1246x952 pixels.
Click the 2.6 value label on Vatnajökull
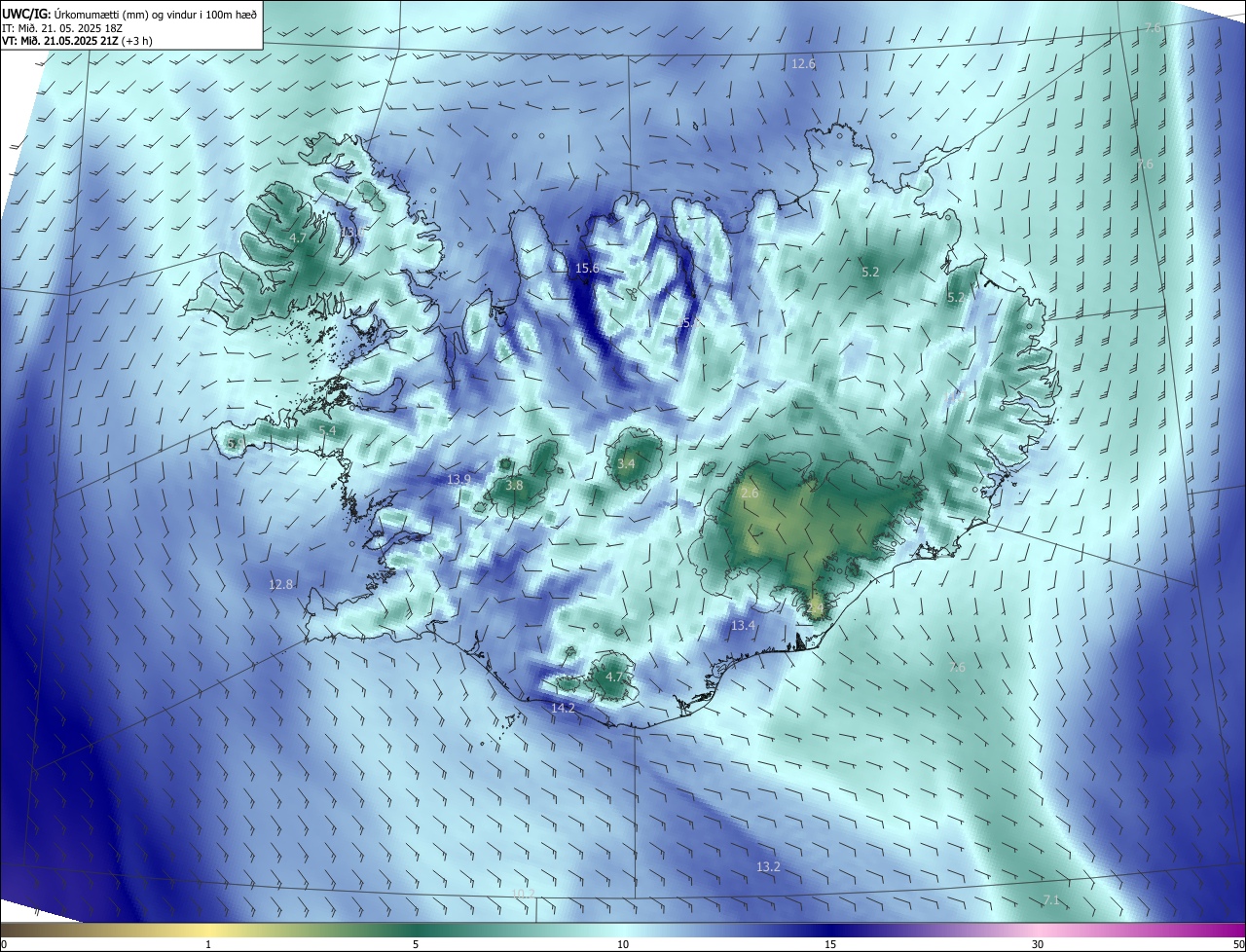click(750, 494)
